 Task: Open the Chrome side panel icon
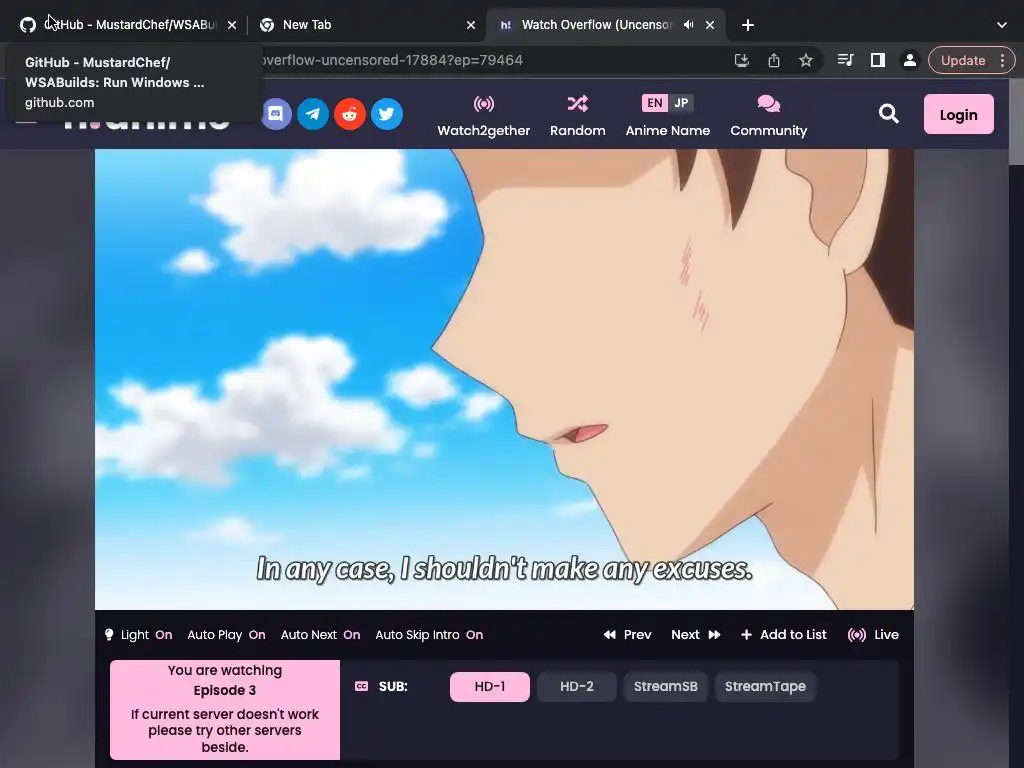(x=878, y=61)
